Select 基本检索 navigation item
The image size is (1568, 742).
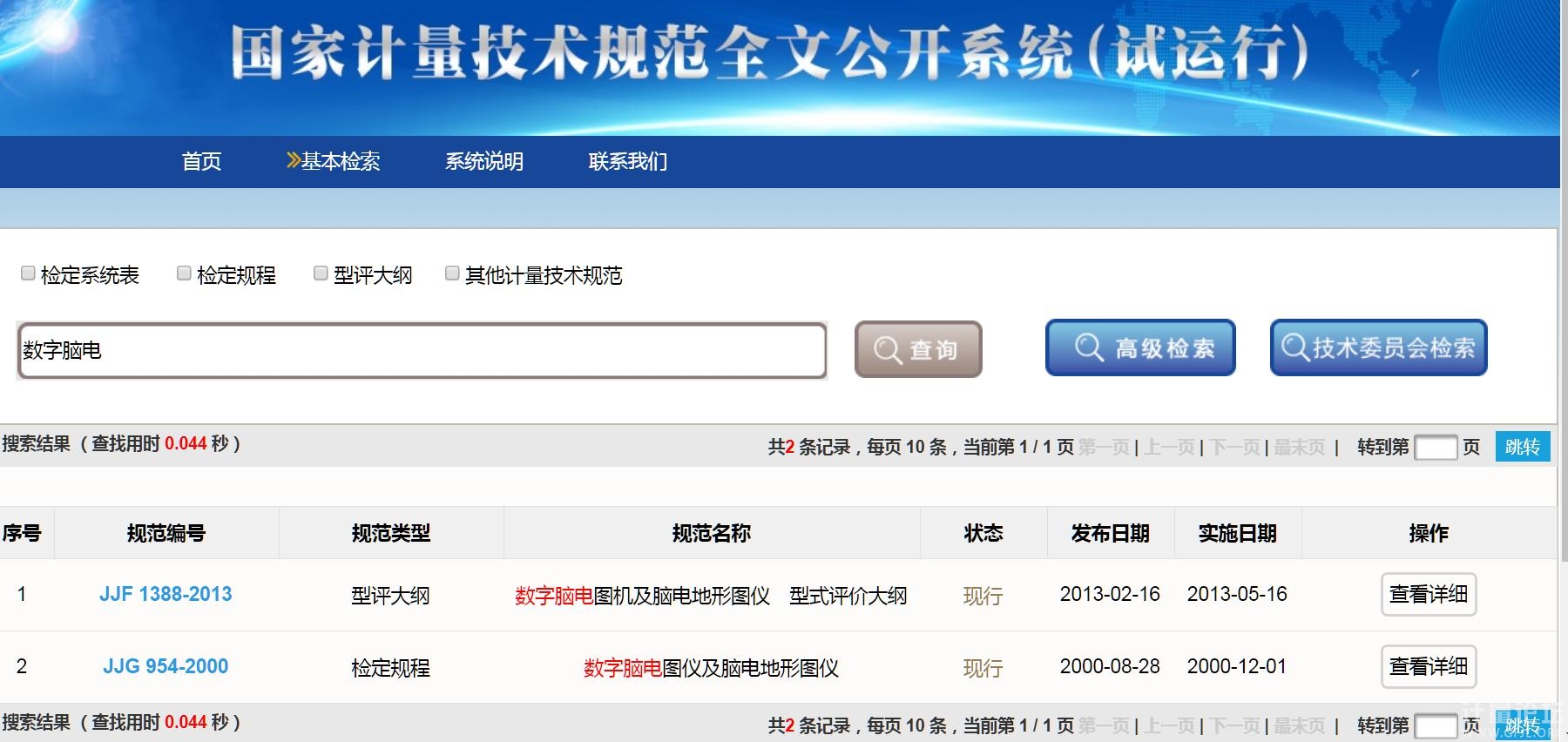335,162
